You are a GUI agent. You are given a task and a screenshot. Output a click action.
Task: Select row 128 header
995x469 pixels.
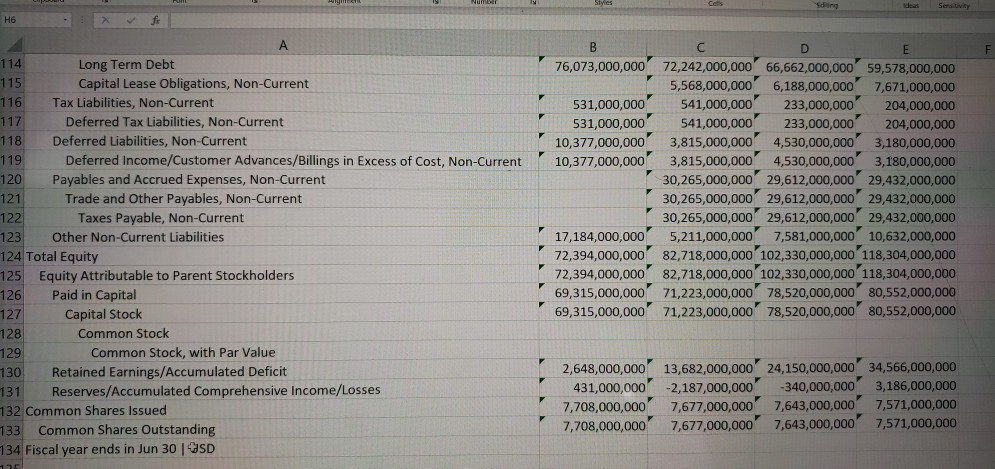point(11,334)
